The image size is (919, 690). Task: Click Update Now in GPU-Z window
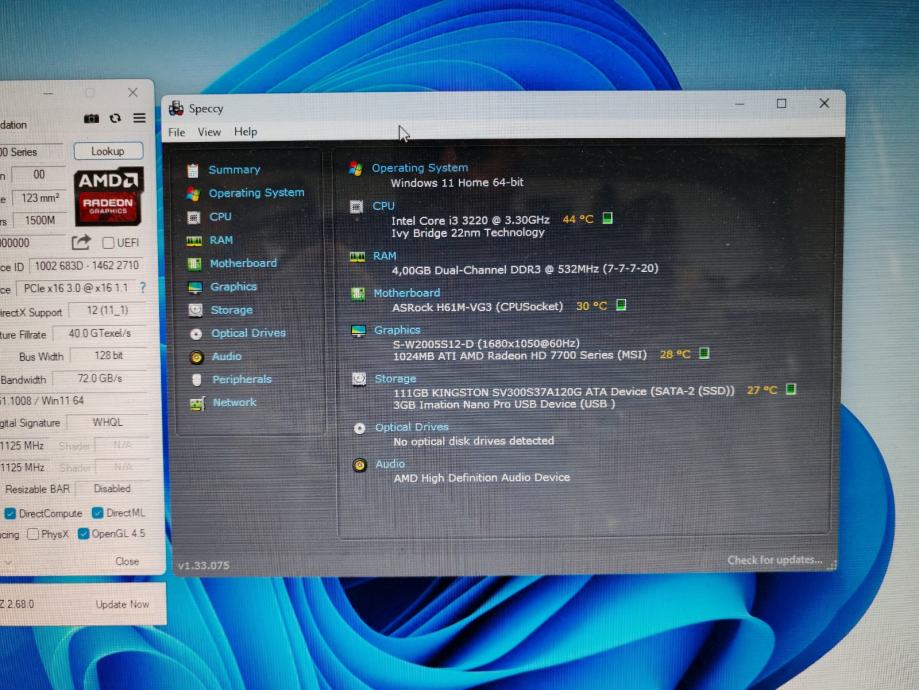point(122,604)
